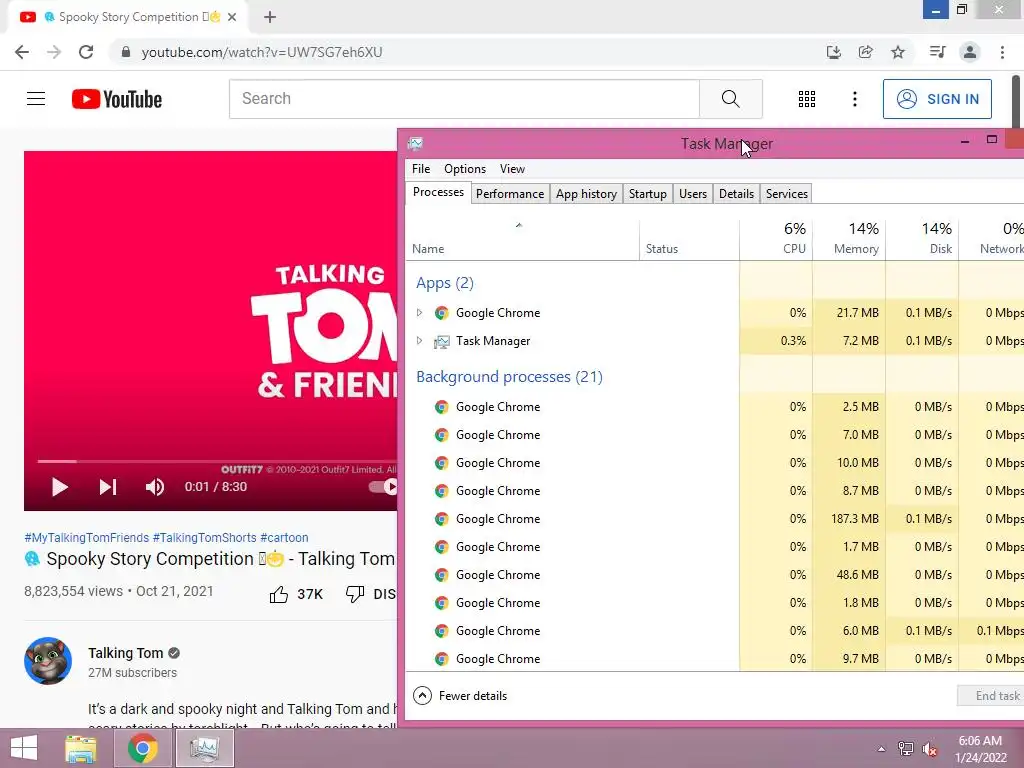
Task: Go to YouTube home via logo
Action: pos(117,99)
